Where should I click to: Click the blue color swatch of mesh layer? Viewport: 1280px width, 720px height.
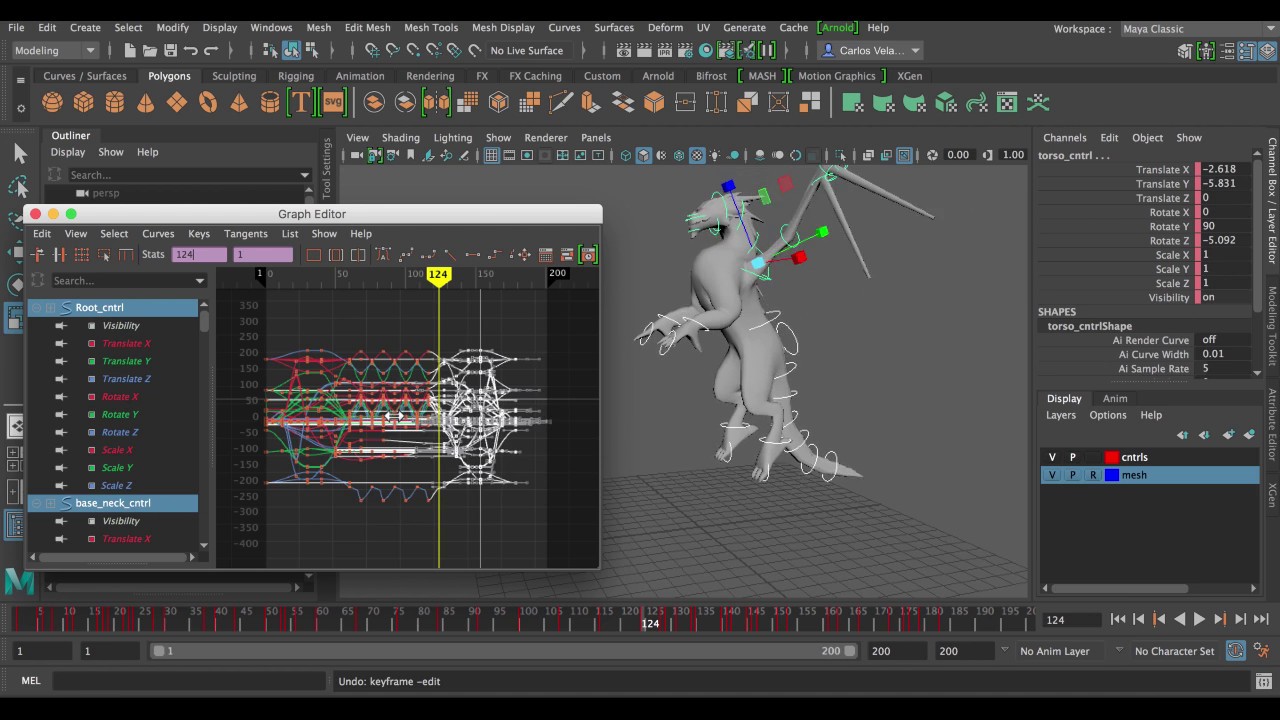[1111, 475]
